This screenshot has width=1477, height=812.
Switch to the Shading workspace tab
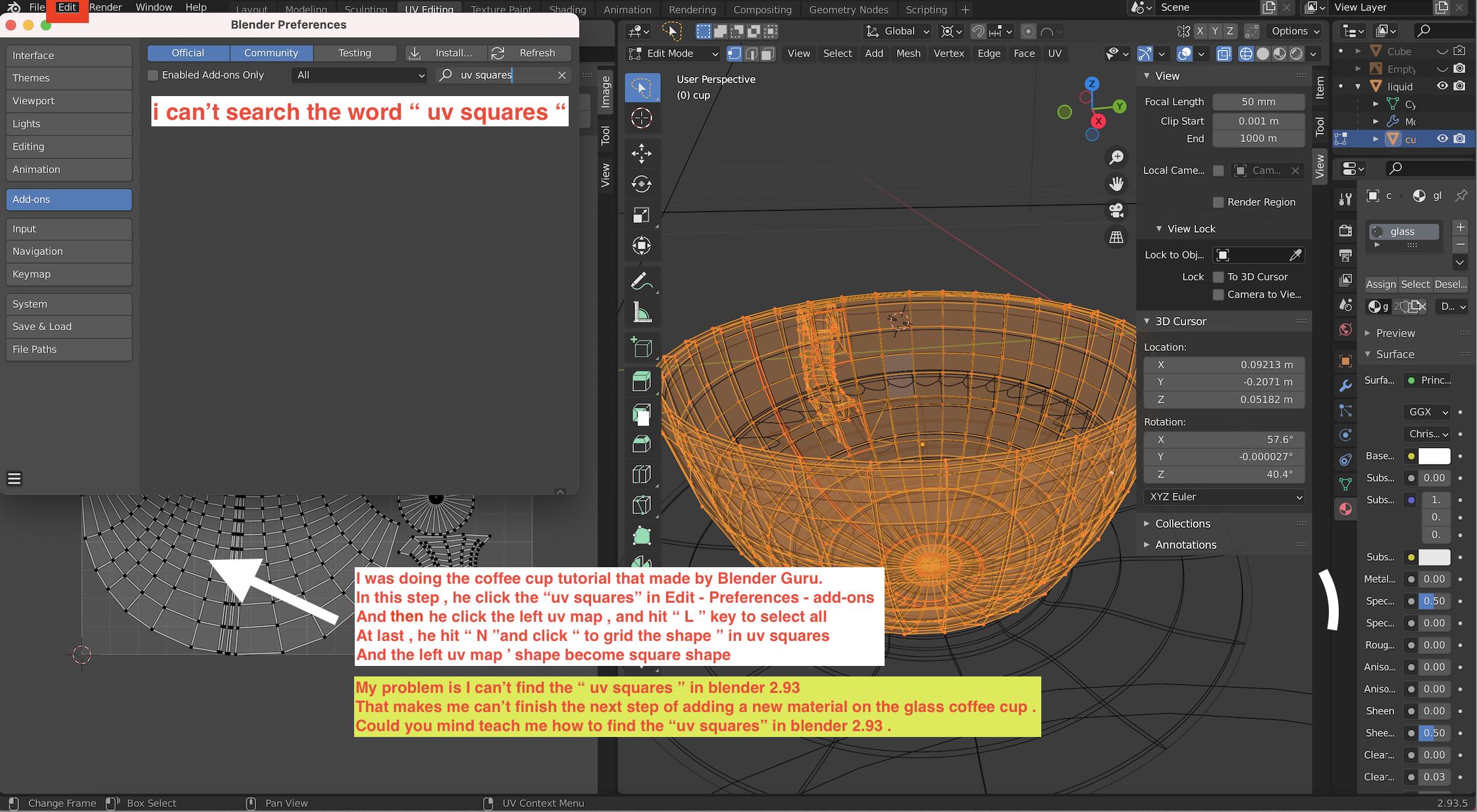point(567,9)
